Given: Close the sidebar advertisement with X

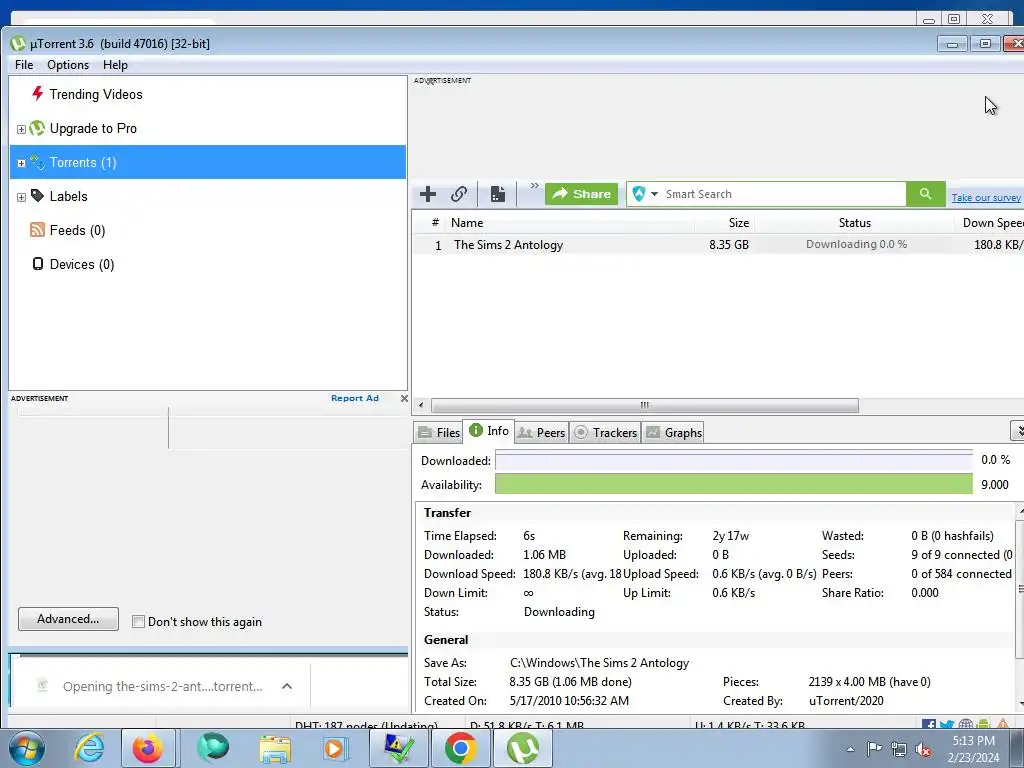Looking at the screenshot, I should point(404,398).
